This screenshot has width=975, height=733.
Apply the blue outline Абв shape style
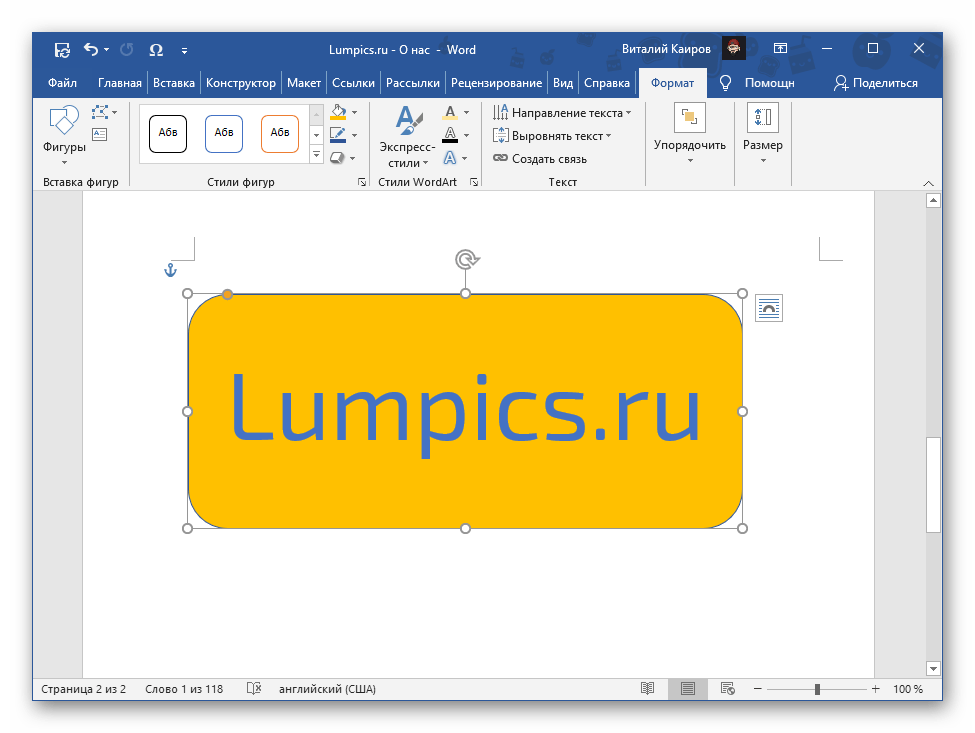[224, 133]
